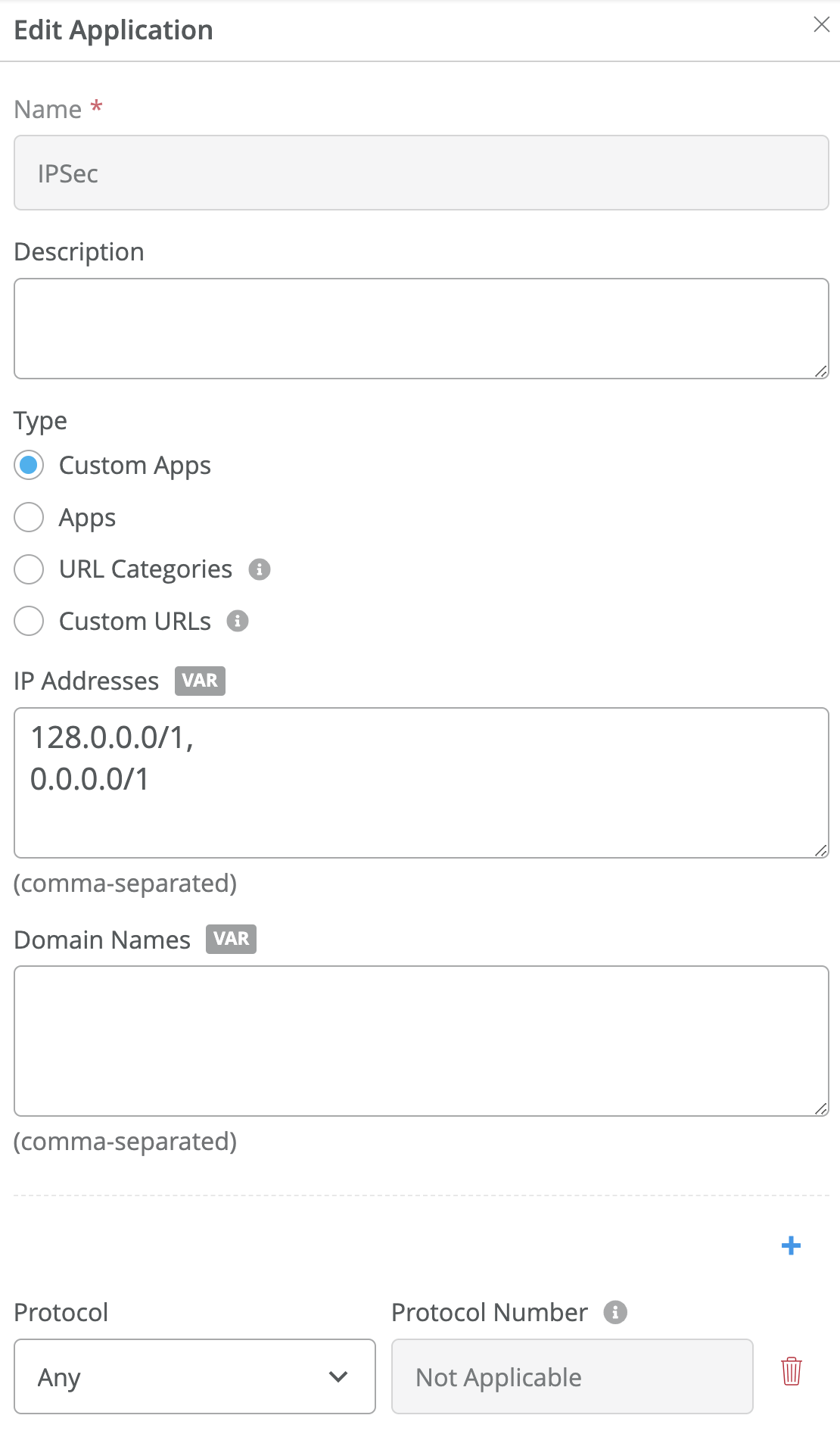Click VAR badge next to Domain Names
Screen dimensions: 840x1437
click(231, 939)
